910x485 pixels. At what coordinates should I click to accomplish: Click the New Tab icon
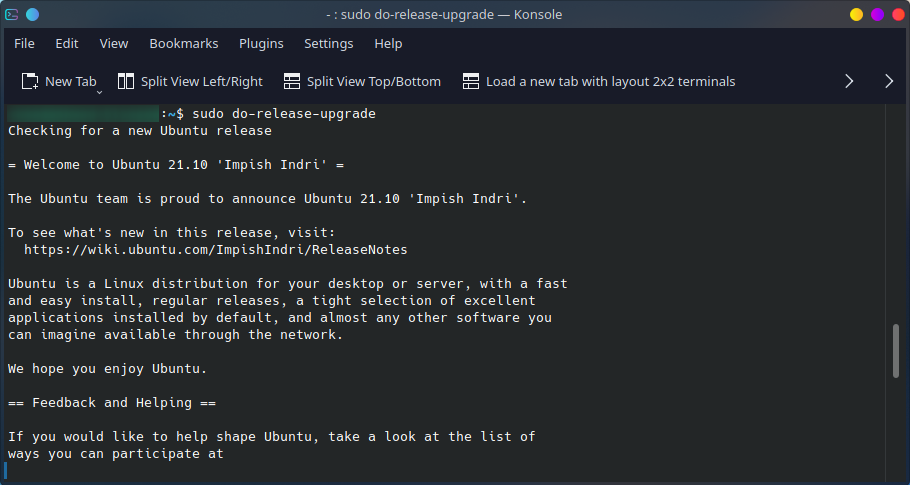(30, 81)
